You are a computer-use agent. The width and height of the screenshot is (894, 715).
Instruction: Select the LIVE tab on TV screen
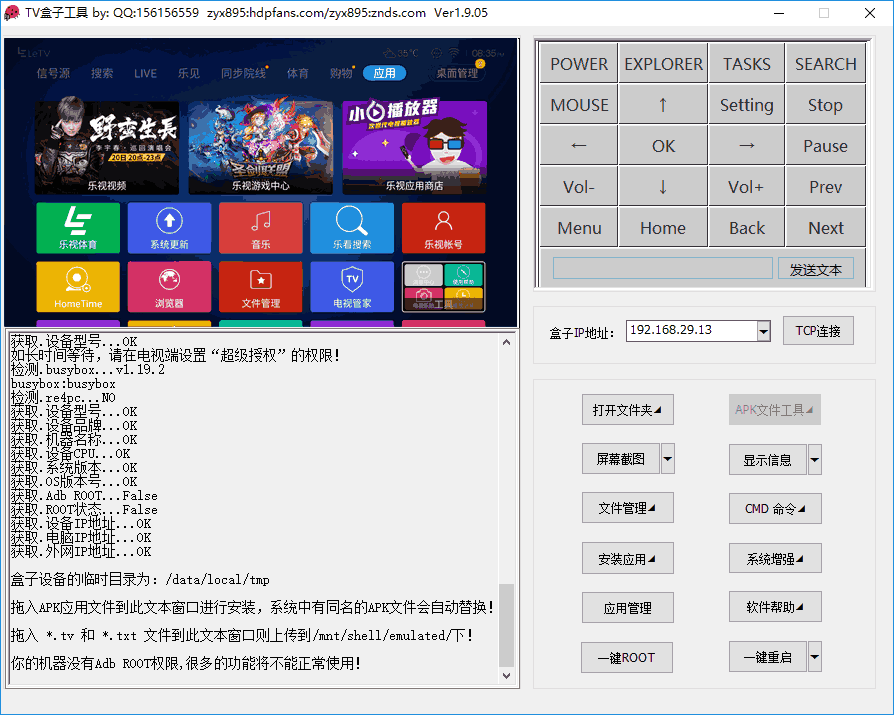145,73
